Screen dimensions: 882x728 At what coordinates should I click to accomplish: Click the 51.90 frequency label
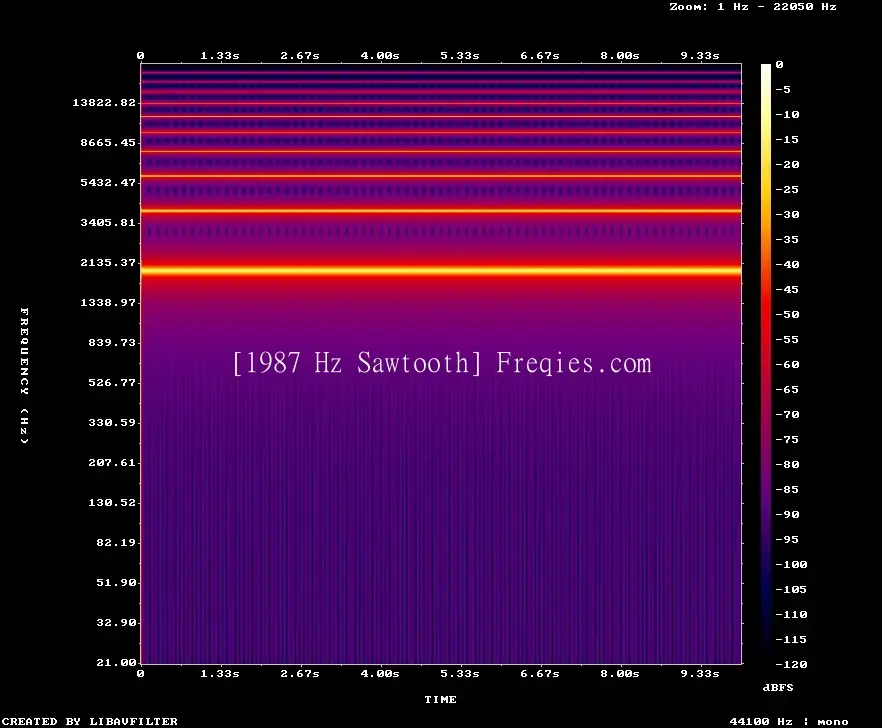coord(116,582)
